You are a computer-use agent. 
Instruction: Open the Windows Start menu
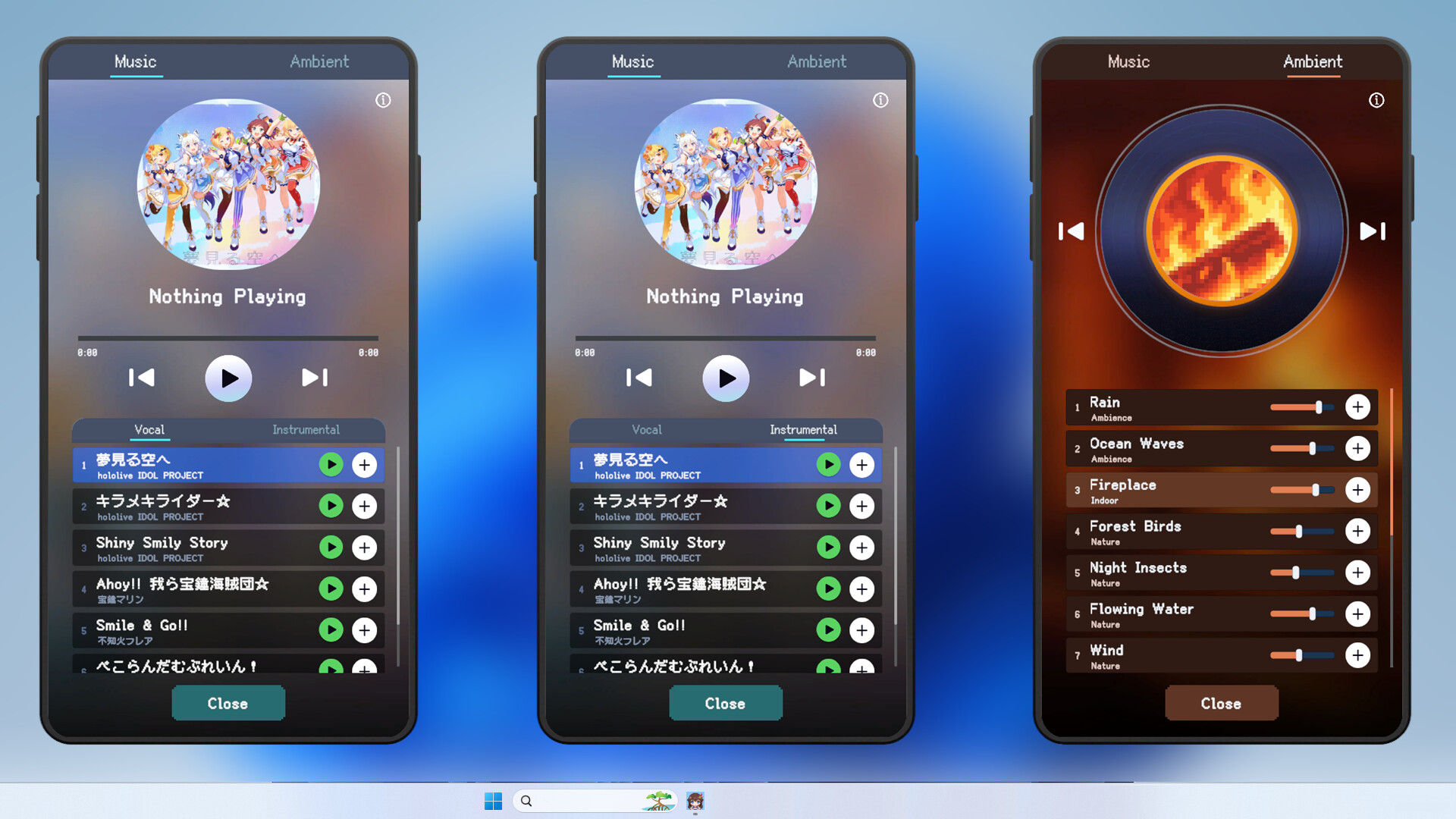click(494, 801)
